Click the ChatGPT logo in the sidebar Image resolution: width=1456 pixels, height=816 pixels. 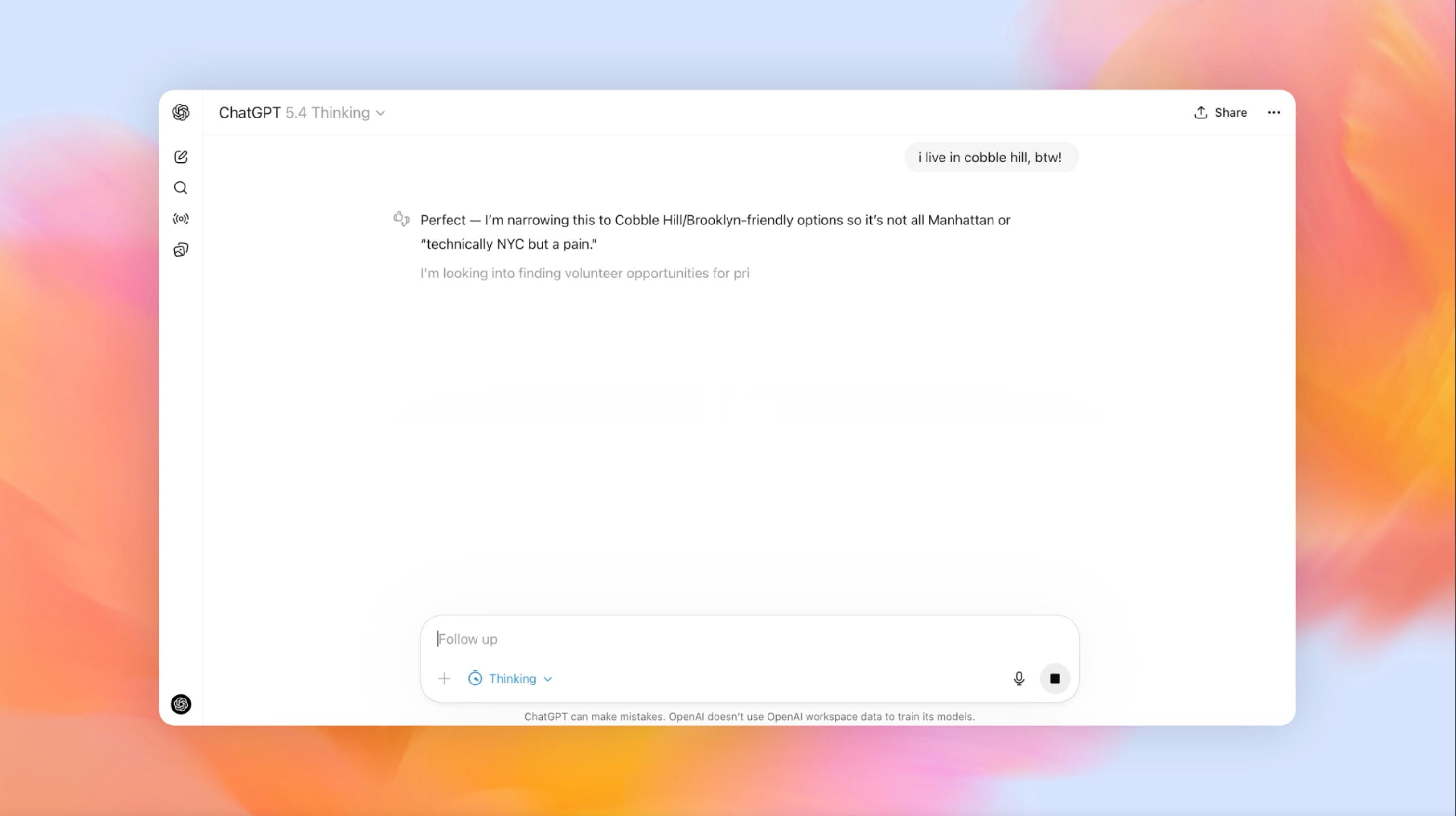pos(181,112)
